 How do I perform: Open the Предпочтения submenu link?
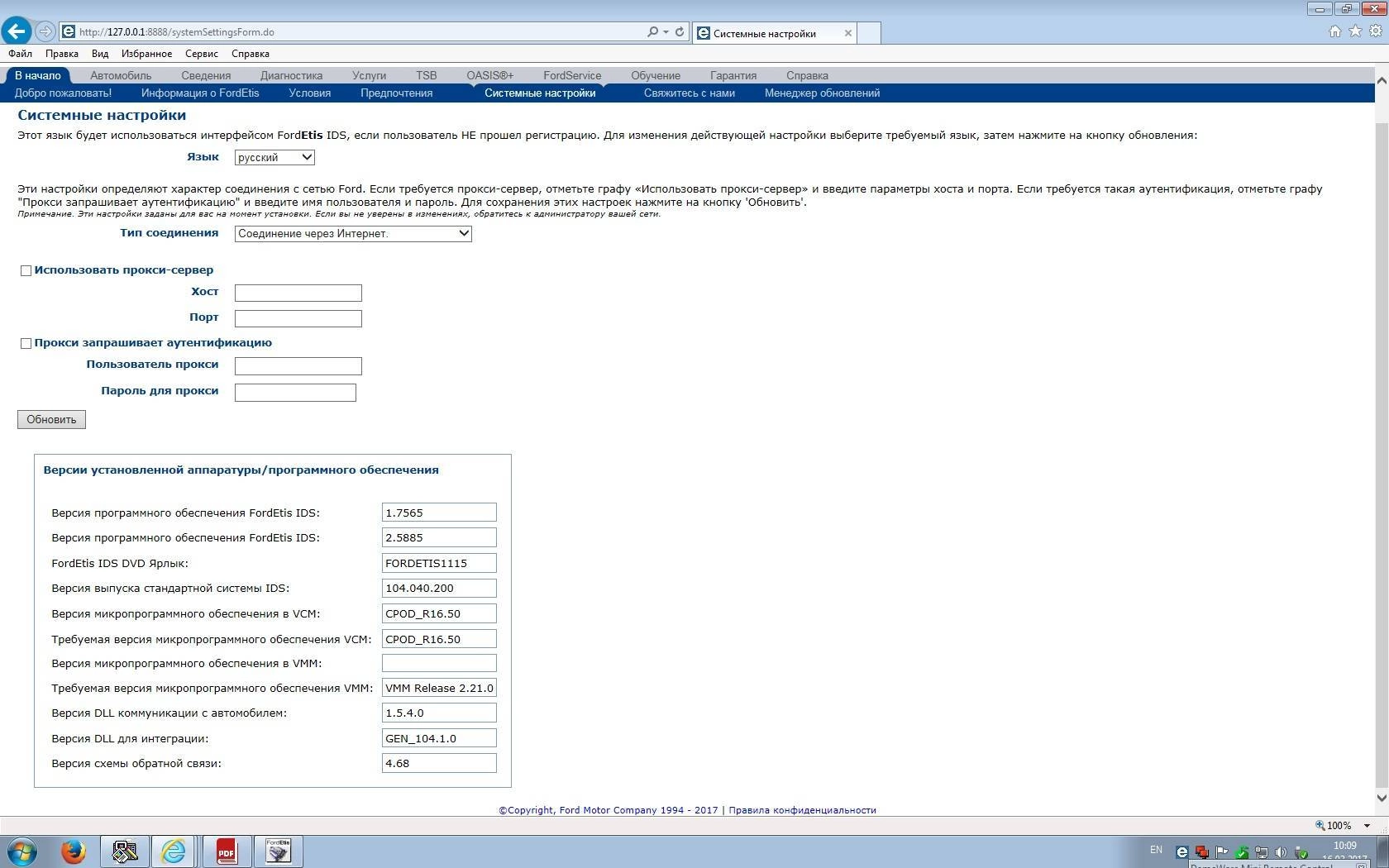pyautogui.click(x=396, y=93)
